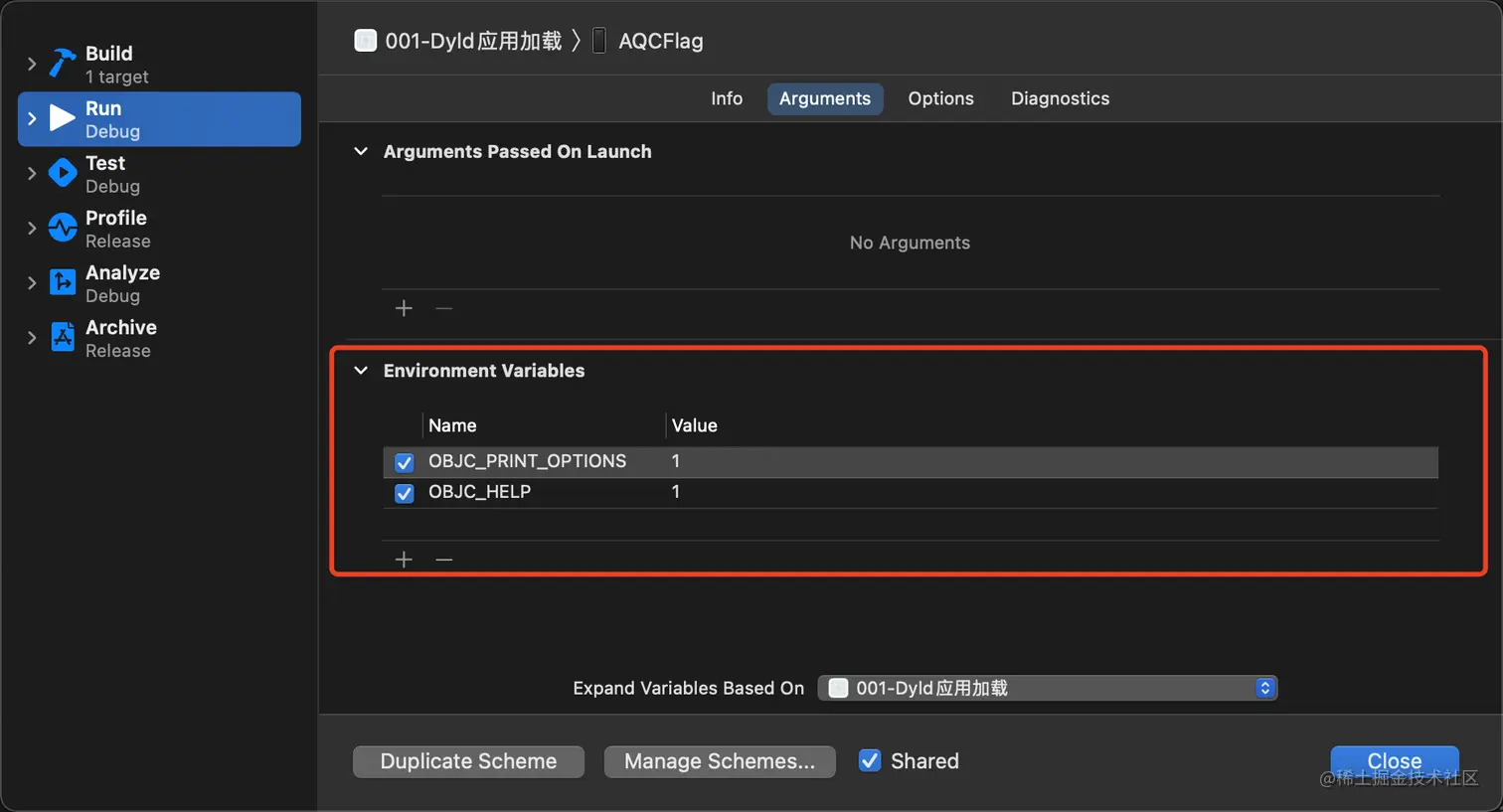The width and height of the screenshot is (1503, 812).
Task: Select the Test action icon
Action: pyautogui.click(x=63, y=173)
